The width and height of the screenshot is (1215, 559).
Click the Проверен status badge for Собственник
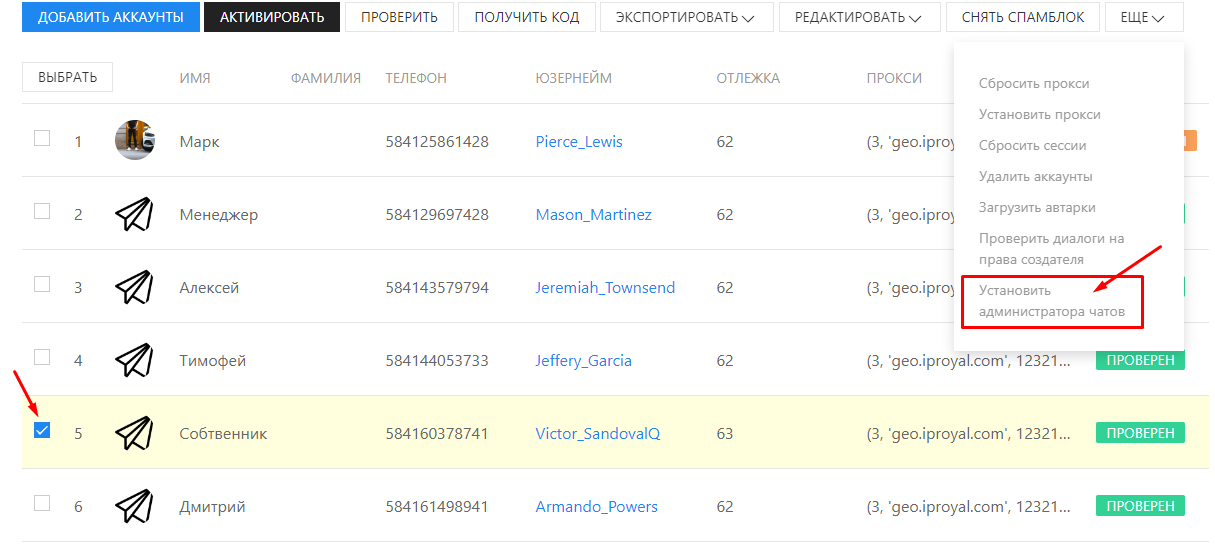point(1140,433)
